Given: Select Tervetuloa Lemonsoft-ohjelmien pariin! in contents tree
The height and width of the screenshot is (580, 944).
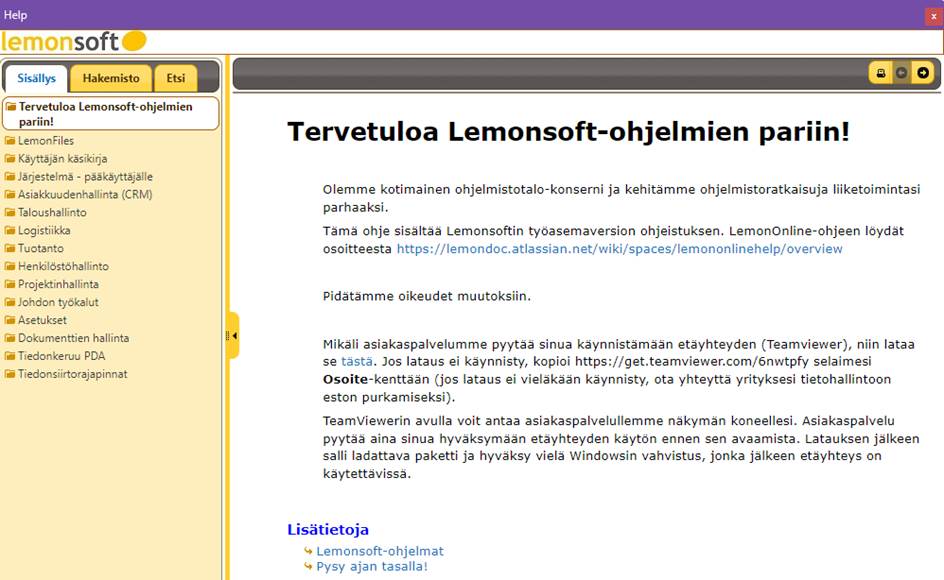Looking at the screenshot, I should (x=111, y=114).
